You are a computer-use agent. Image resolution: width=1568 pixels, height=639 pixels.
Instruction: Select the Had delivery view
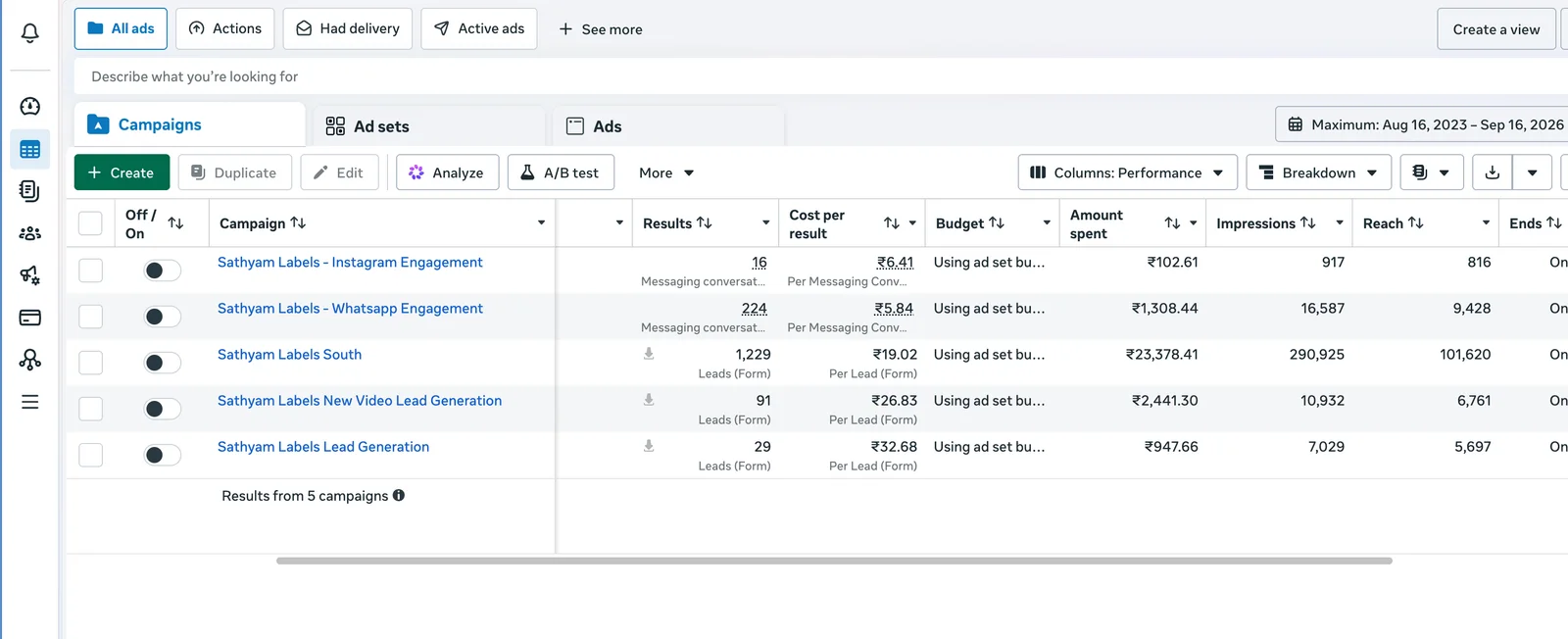pyautogui.click(x=348, y=28)
